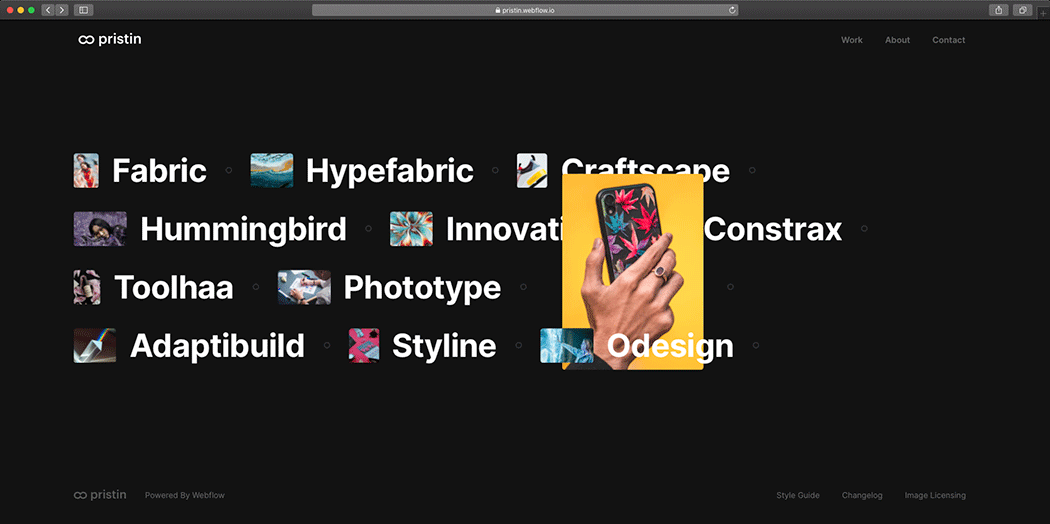Click the pristin logo in header

(110, 39)
